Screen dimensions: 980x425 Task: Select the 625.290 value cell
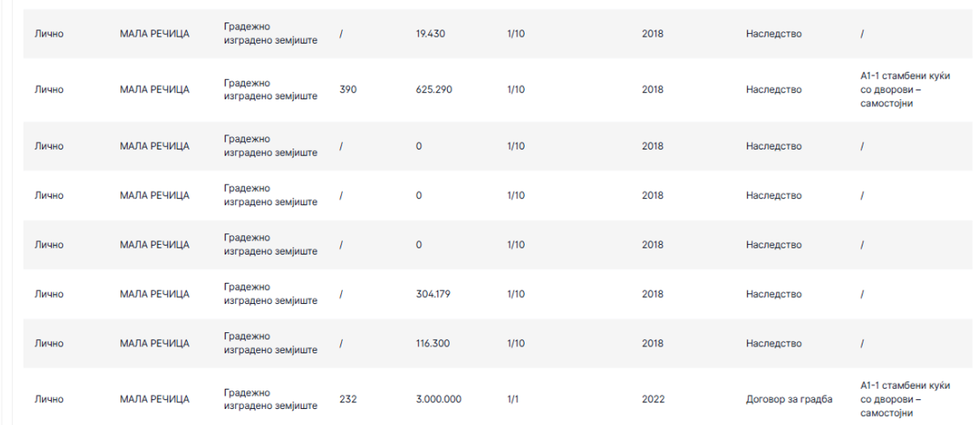(x=434, y=90)
